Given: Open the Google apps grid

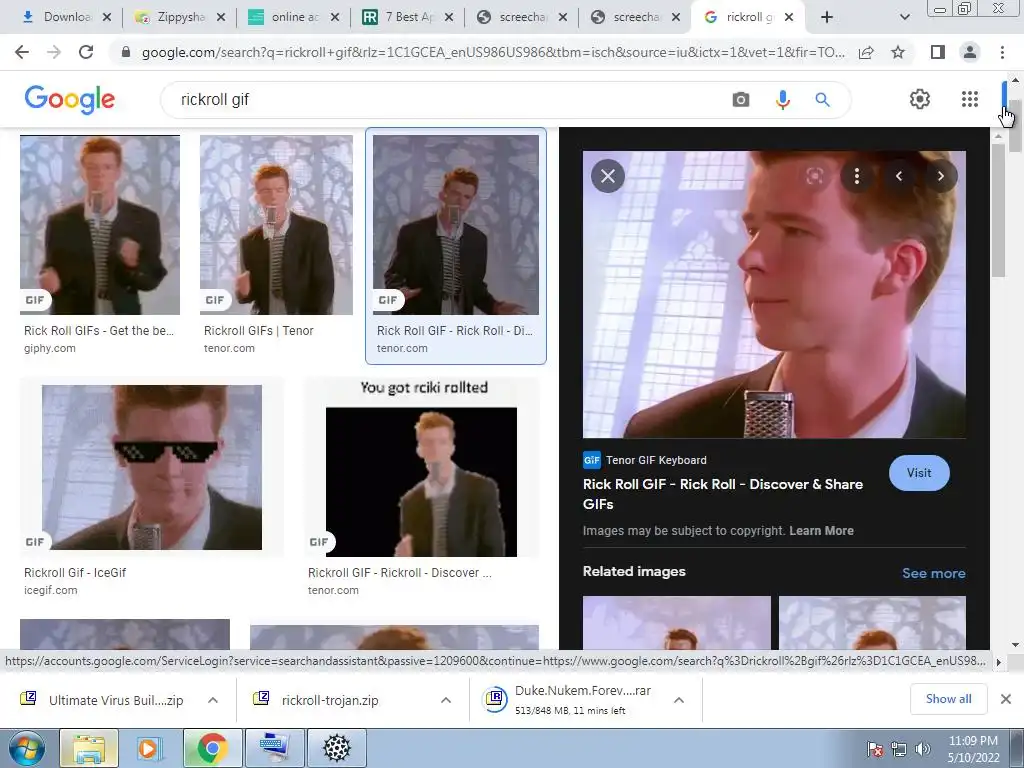Looking at the screenshot, I should coord(970,99).
